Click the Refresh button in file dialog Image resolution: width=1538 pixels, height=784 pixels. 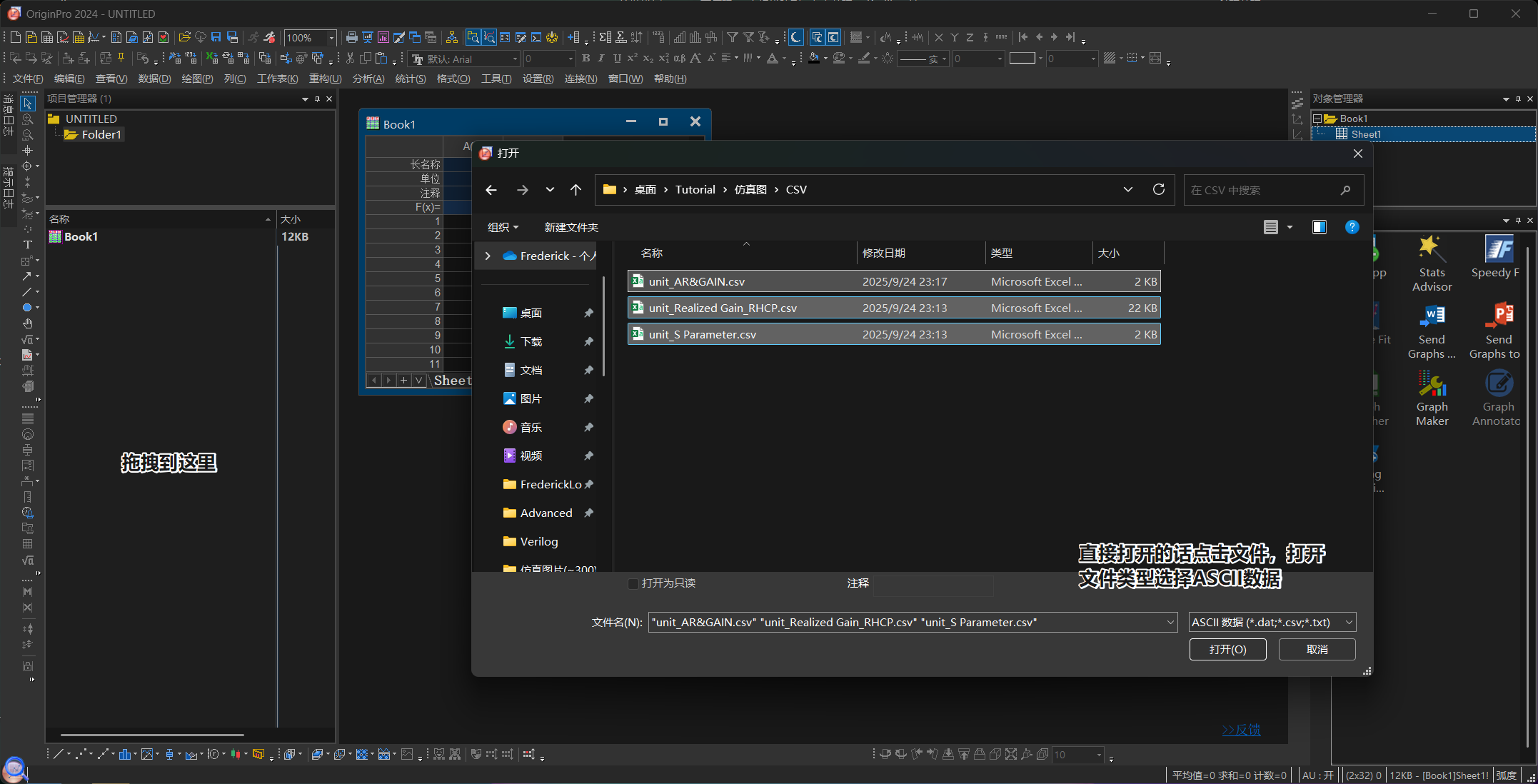(1158, 189)
